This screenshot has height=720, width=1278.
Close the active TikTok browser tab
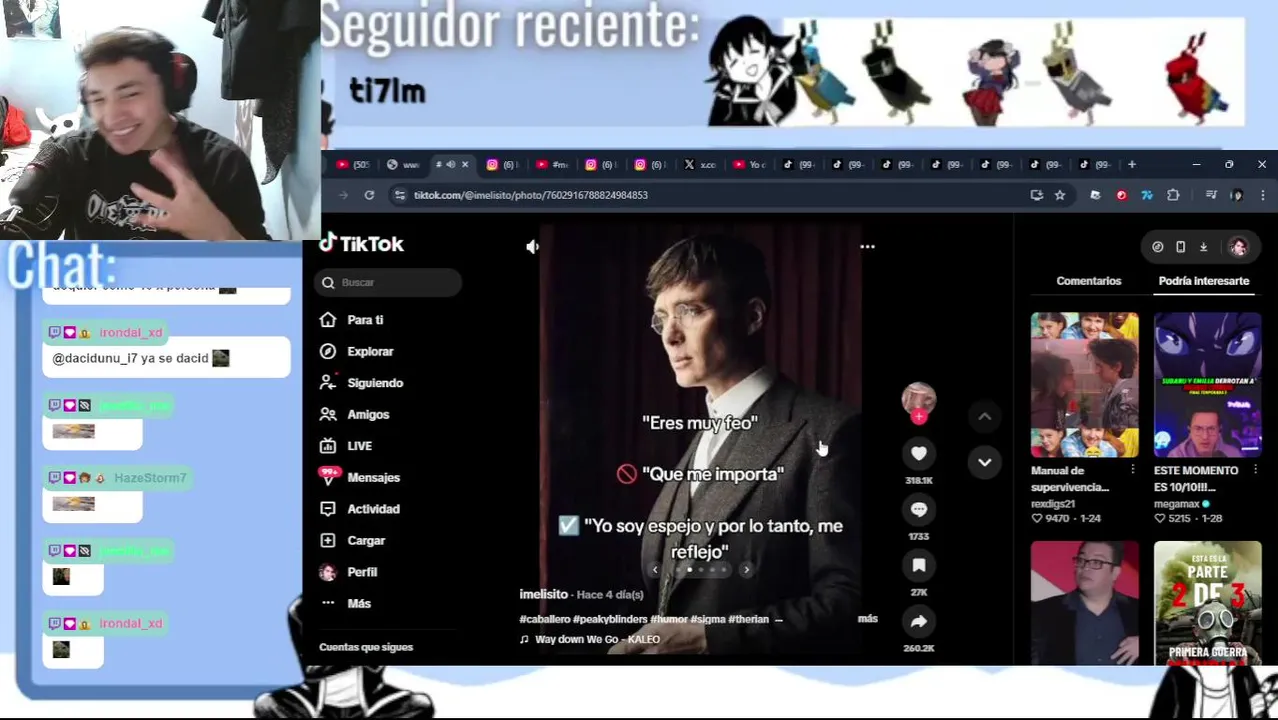click(x=464, y=165)
